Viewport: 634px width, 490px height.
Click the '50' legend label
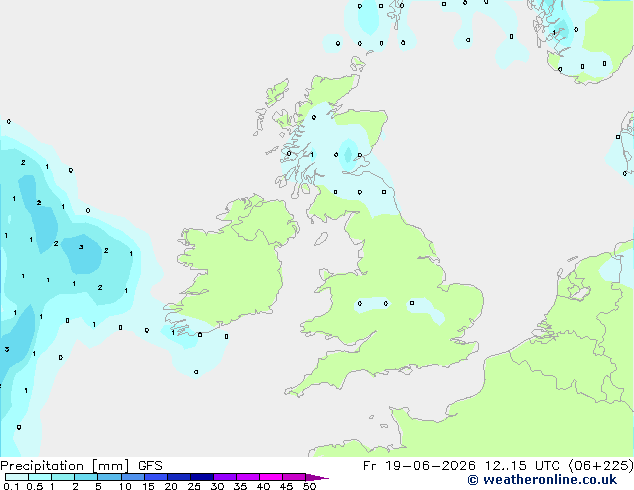(x=309, y=486)
